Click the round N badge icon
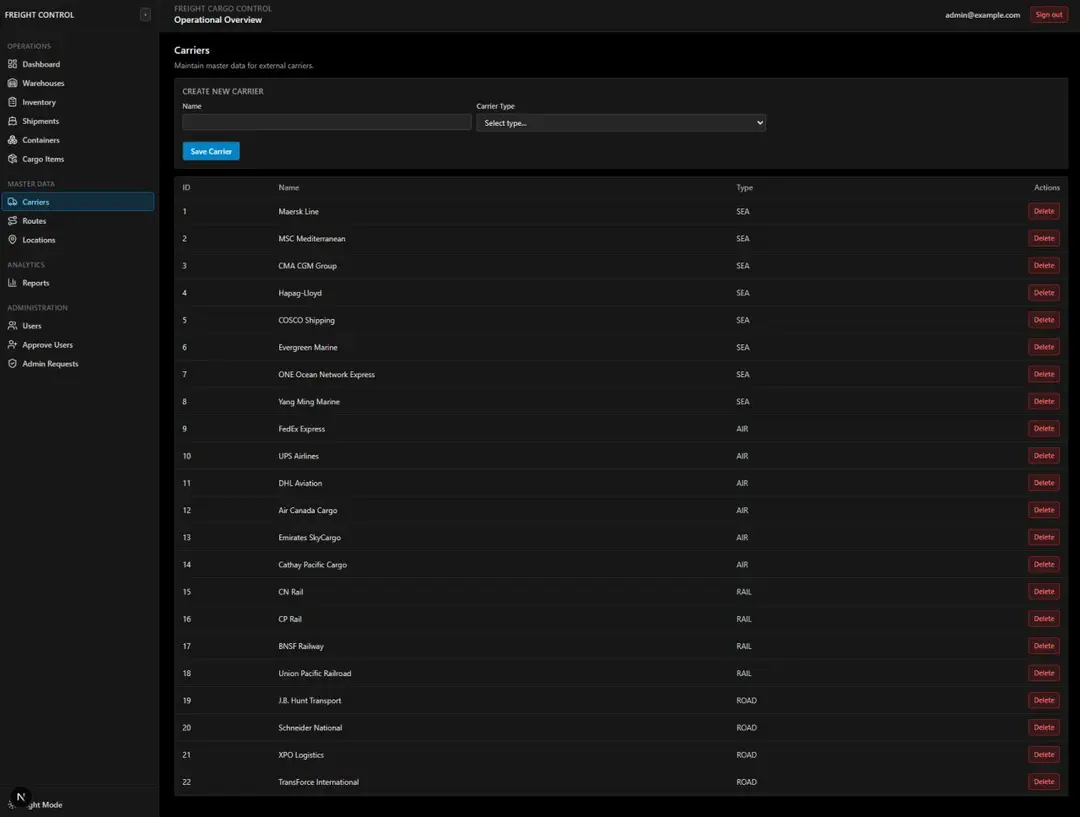Viewport: 1080px width, 817px height. coord(21,797)
